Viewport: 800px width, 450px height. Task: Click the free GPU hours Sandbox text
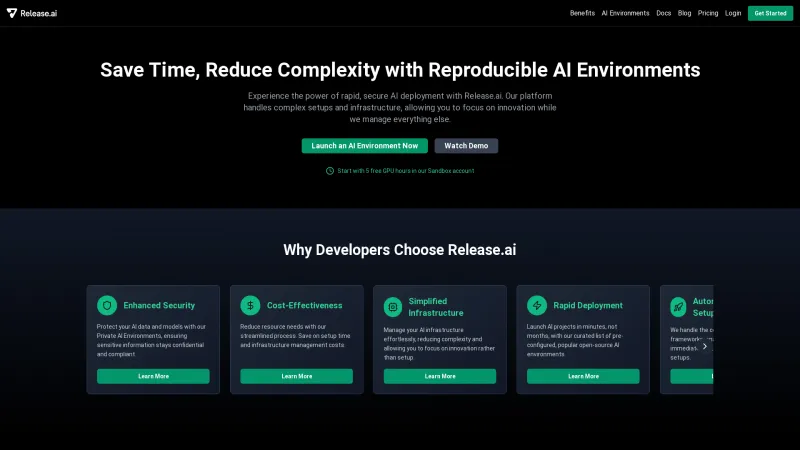click(406, 171)
